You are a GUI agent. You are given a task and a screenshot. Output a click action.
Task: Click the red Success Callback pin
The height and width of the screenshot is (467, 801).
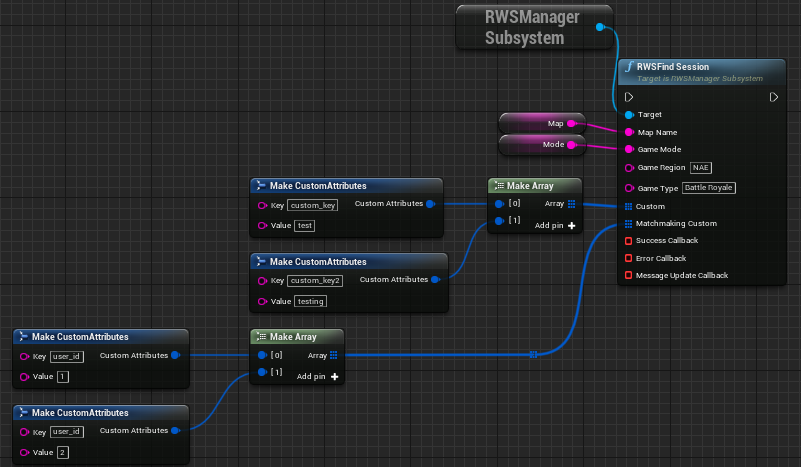(628, 241)
